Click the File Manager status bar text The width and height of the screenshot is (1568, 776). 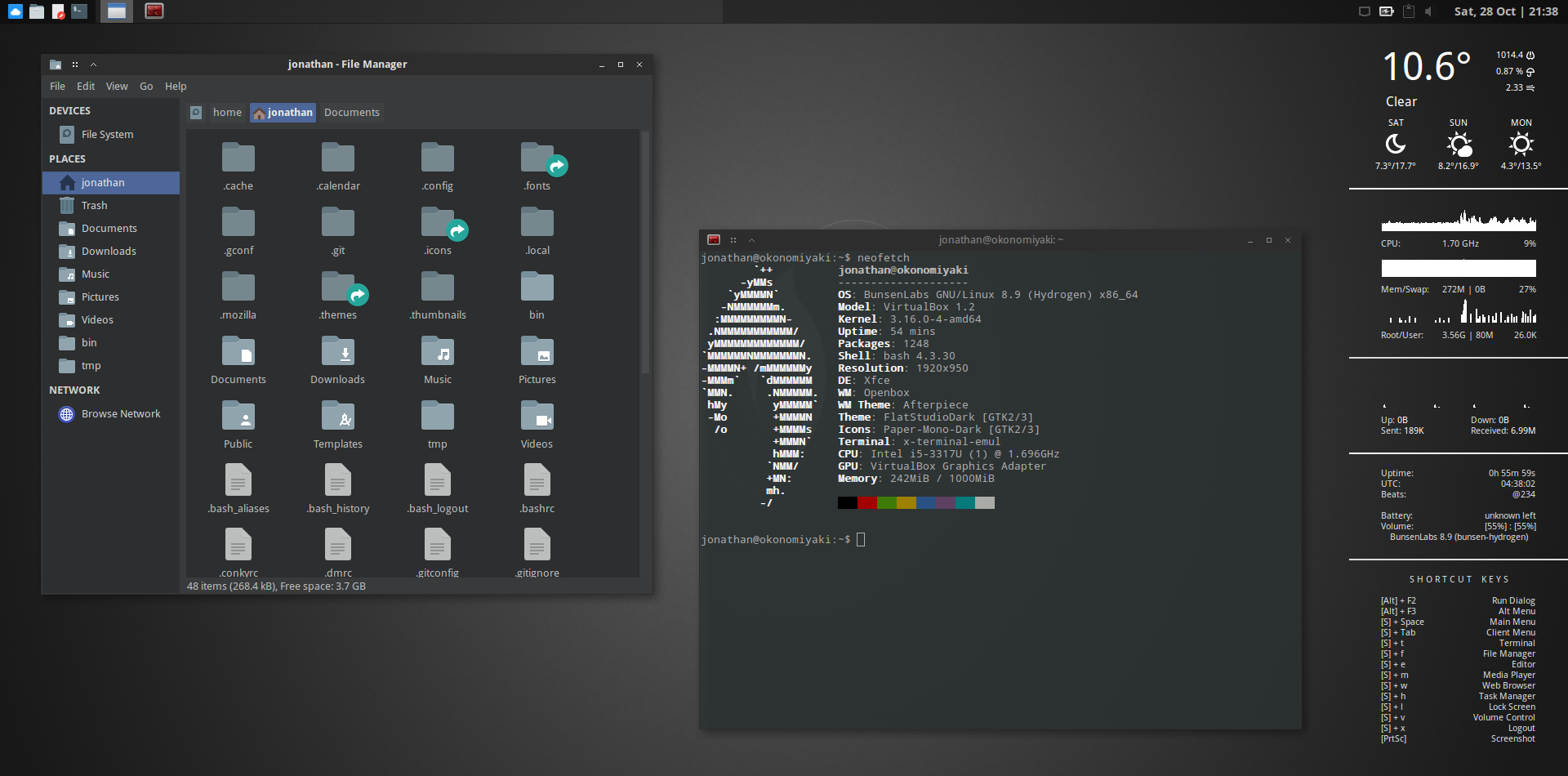coord(276,586)
